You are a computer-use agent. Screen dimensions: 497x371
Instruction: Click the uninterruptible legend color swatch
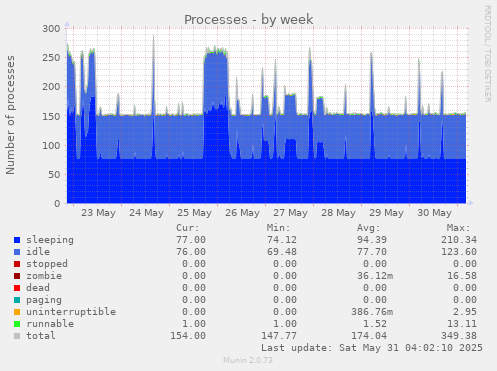tap(17, 312)
